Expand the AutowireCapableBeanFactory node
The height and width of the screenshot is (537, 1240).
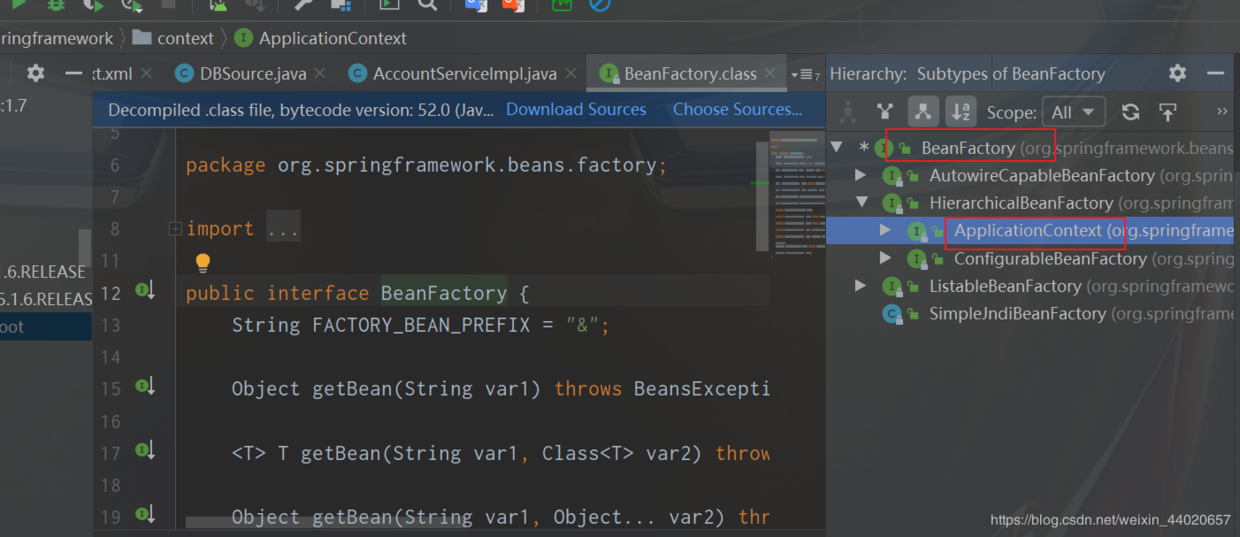coord(861,175)
